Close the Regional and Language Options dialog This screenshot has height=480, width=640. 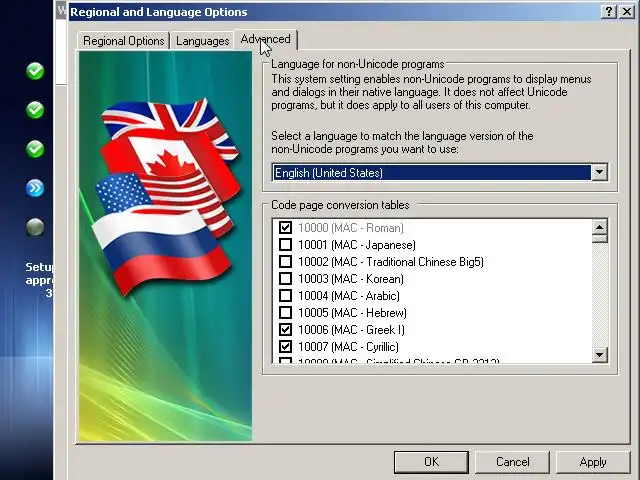point(627,11)
